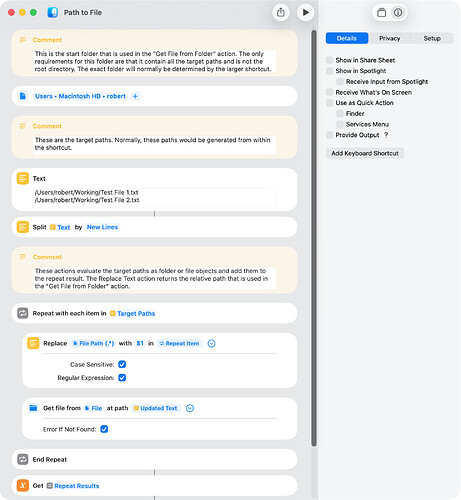Enable Finder quick action checkbox

click(340, 113)
